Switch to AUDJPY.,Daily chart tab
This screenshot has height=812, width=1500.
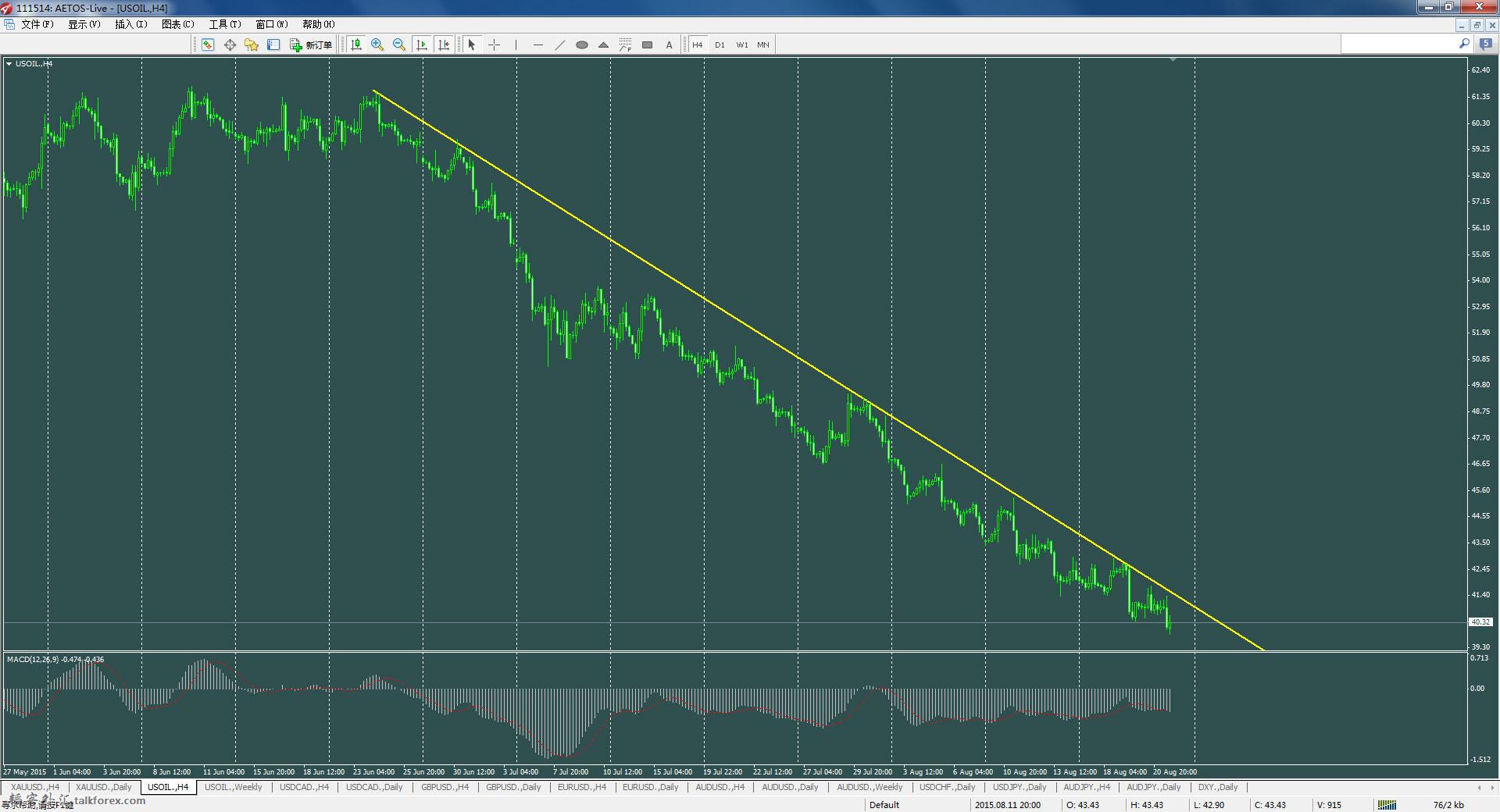click(x=1153, y=787)
